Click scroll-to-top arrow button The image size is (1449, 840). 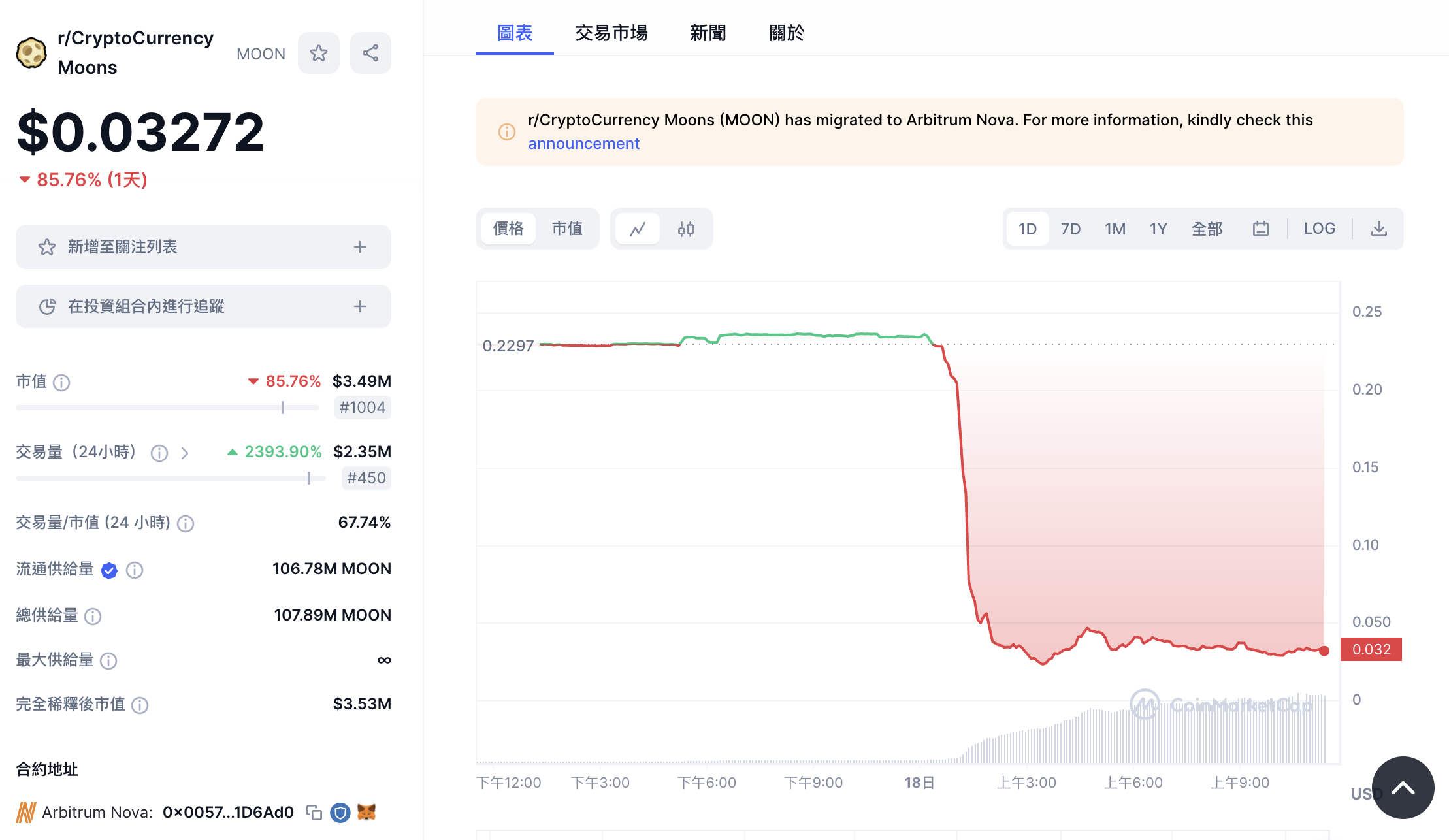(x=1403, y=788)
